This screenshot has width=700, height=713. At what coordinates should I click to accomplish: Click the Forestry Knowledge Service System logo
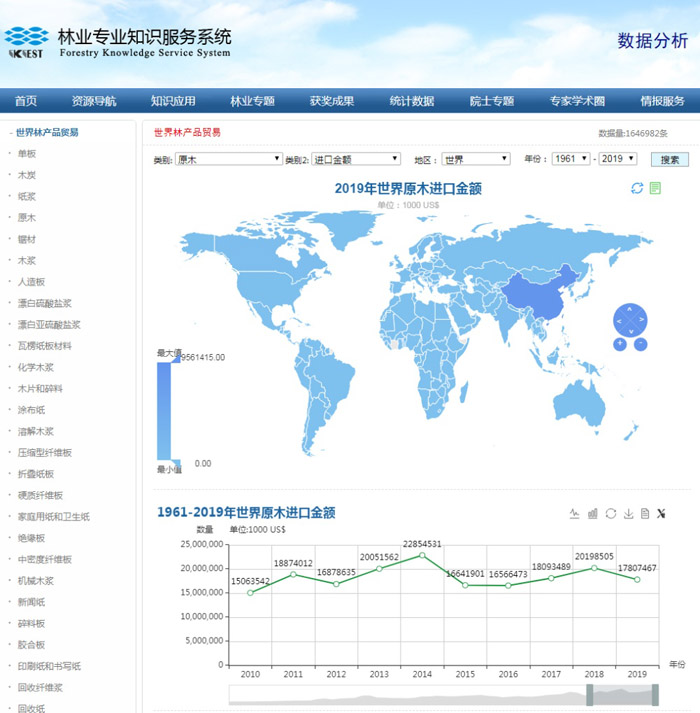118,43
